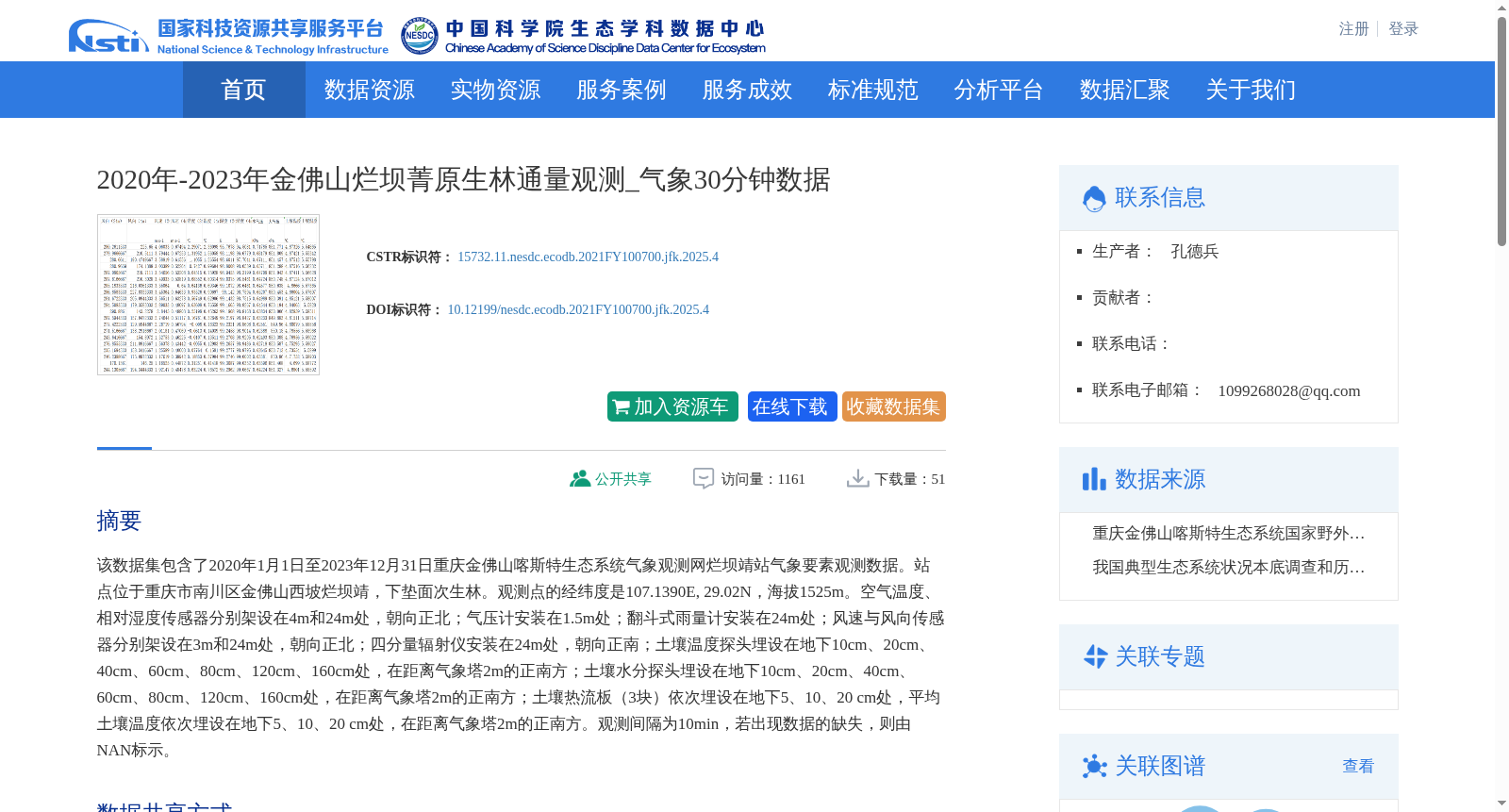Click the download count tray icon
The width and height of the screenshot is (1509, 812).
858,479
